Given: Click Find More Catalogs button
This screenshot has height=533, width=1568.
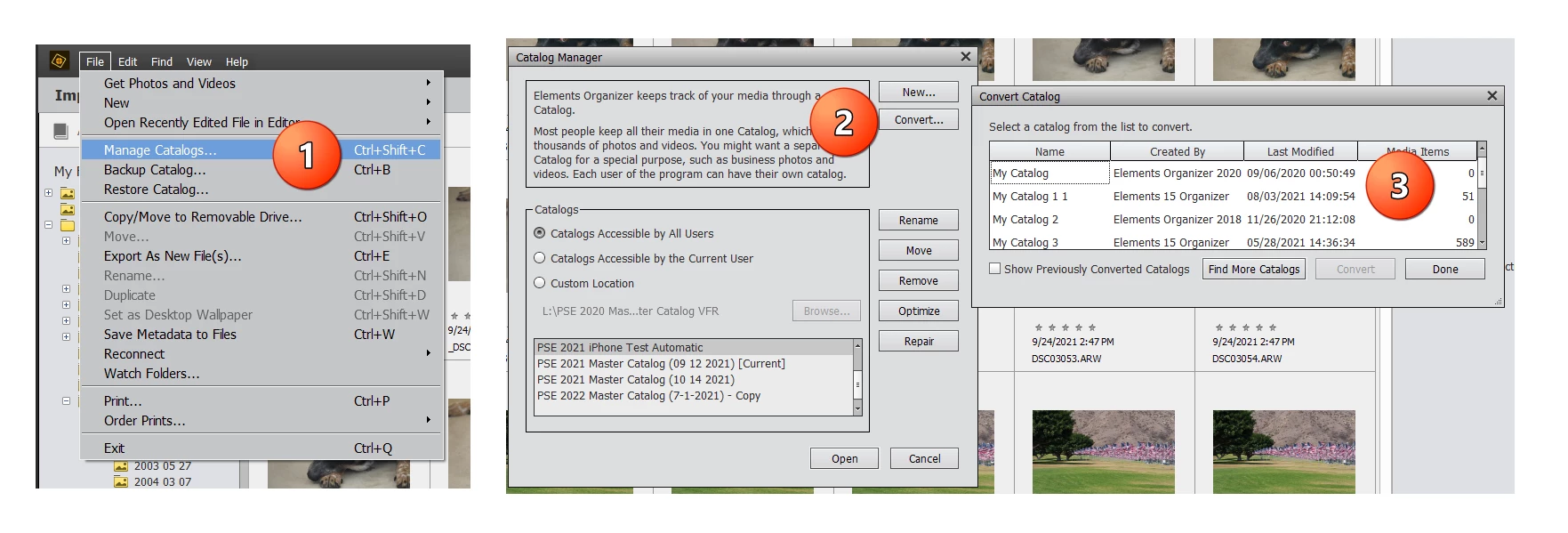Looking at the screenshot, I should (x=1254, y=269).
